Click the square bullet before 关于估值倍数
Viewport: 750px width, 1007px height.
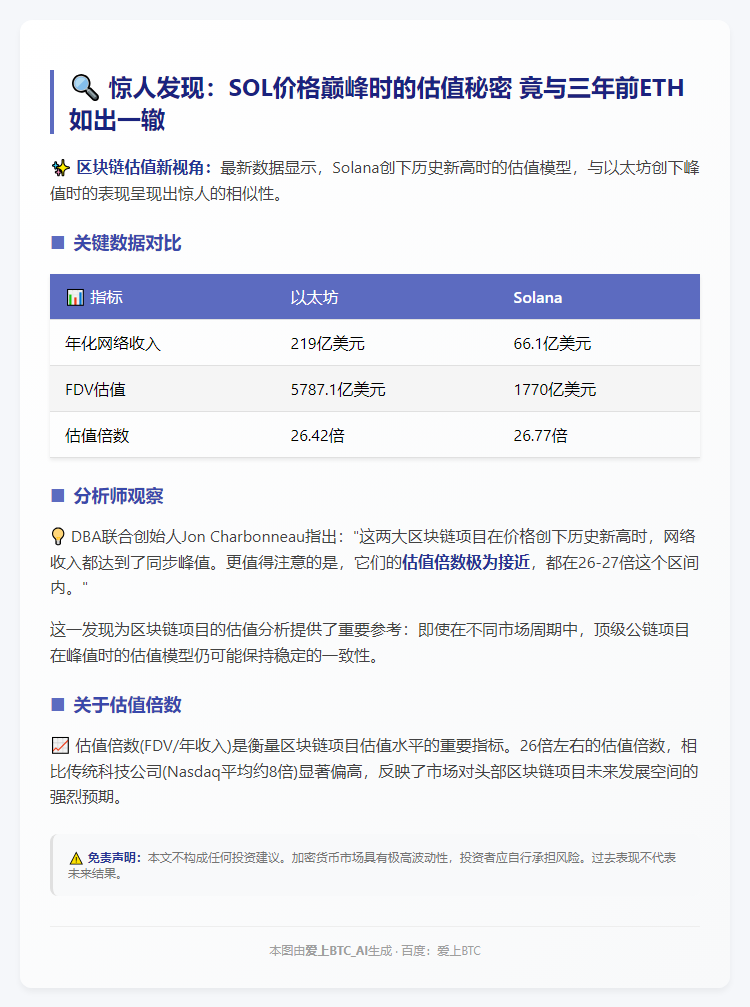(x=58, y=705)
